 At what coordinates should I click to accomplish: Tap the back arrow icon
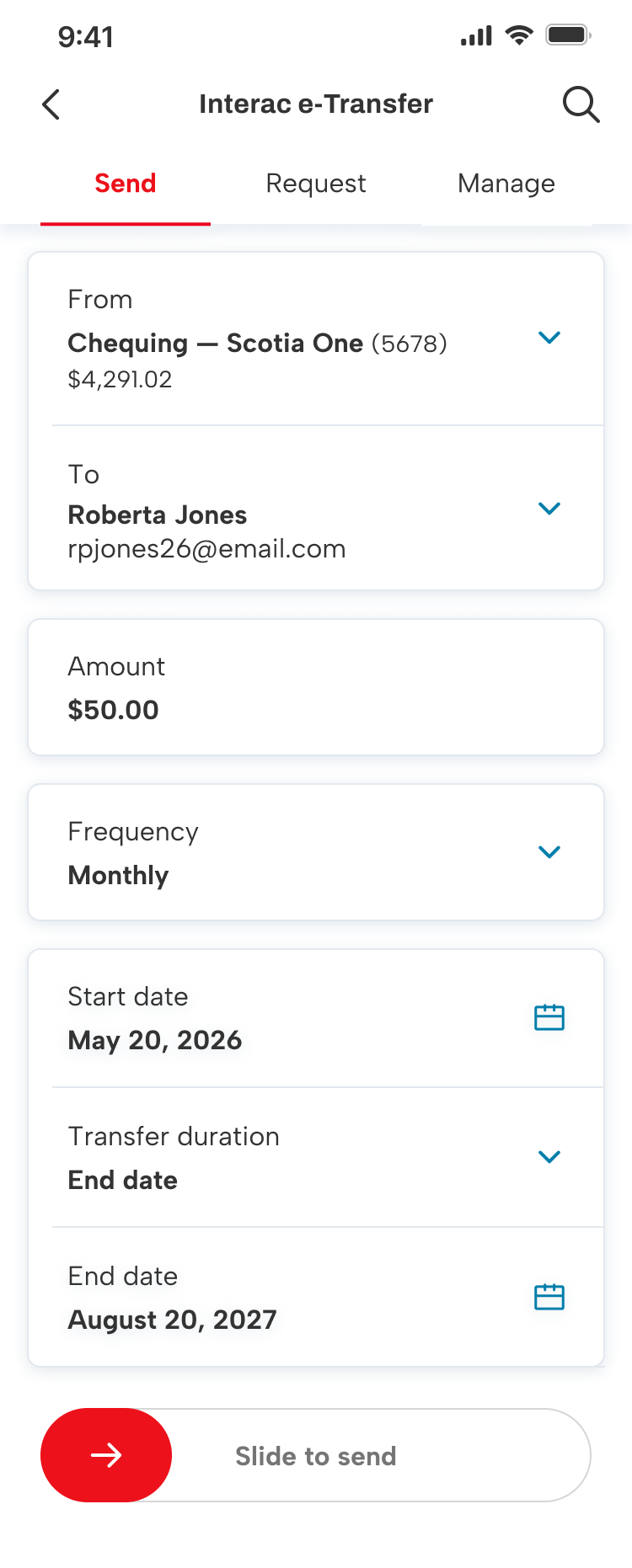51,104
